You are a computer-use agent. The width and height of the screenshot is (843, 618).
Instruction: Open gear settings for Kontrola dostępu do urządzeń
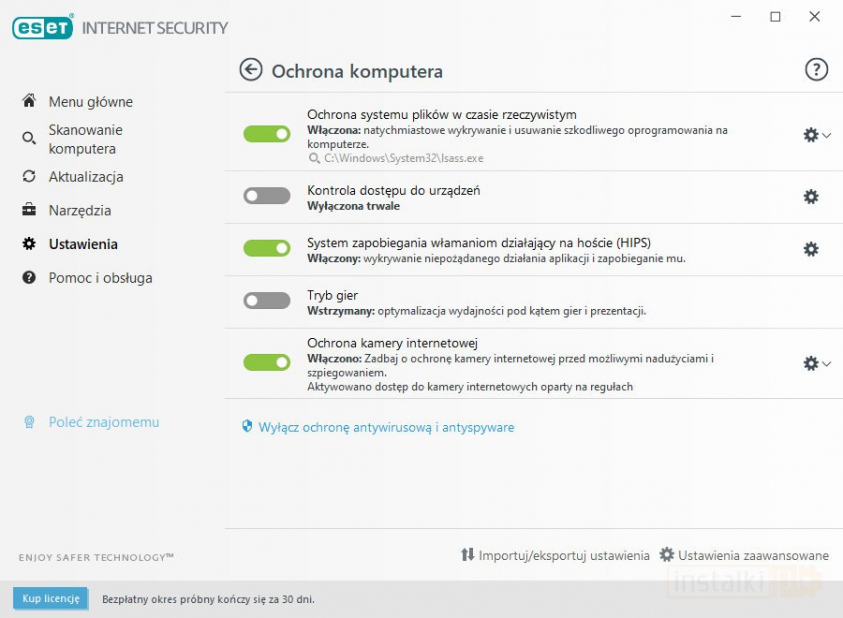[x=811, y=197]
